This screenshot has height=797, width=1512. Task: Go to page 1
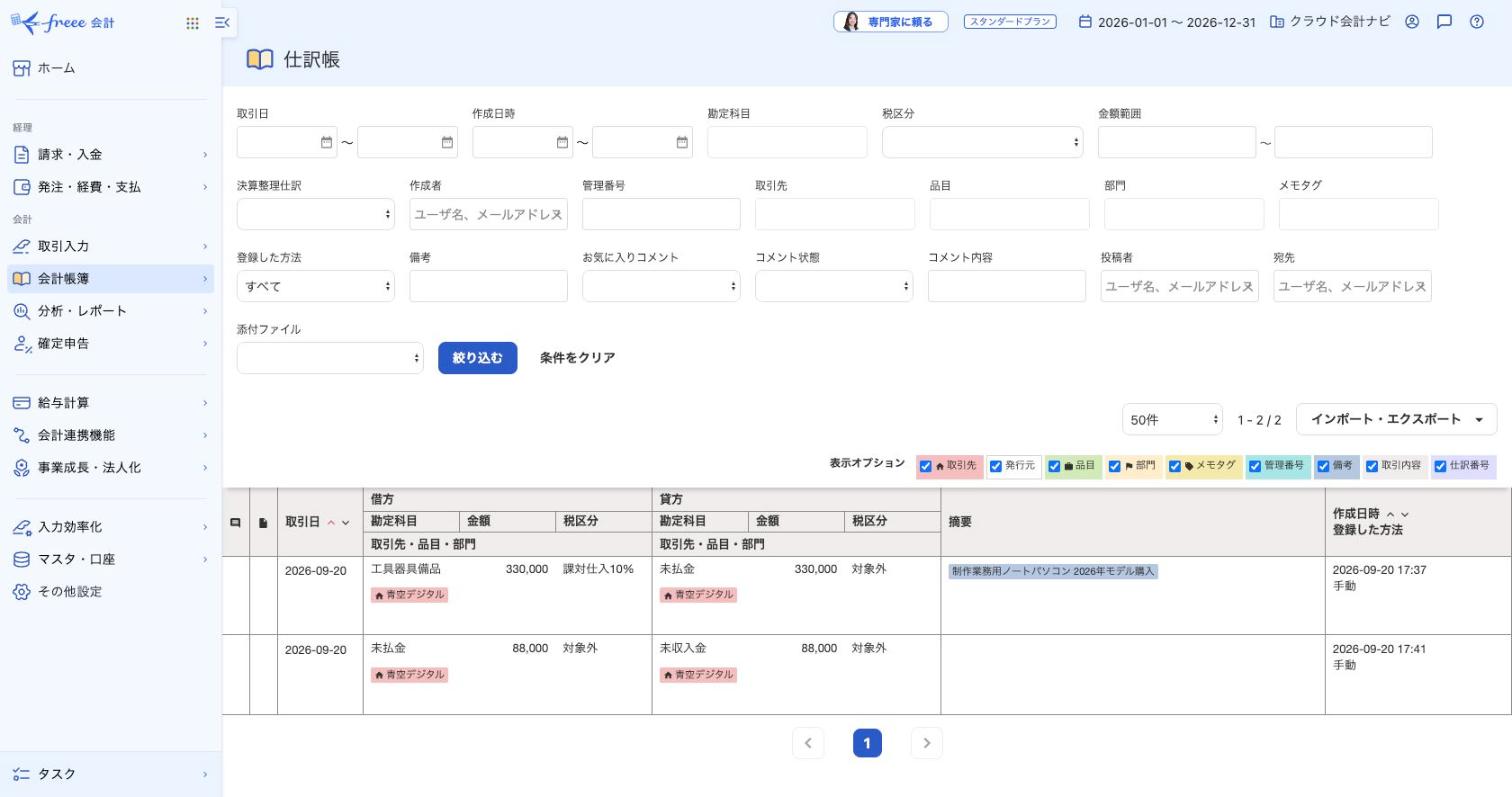tap(867, 743)
